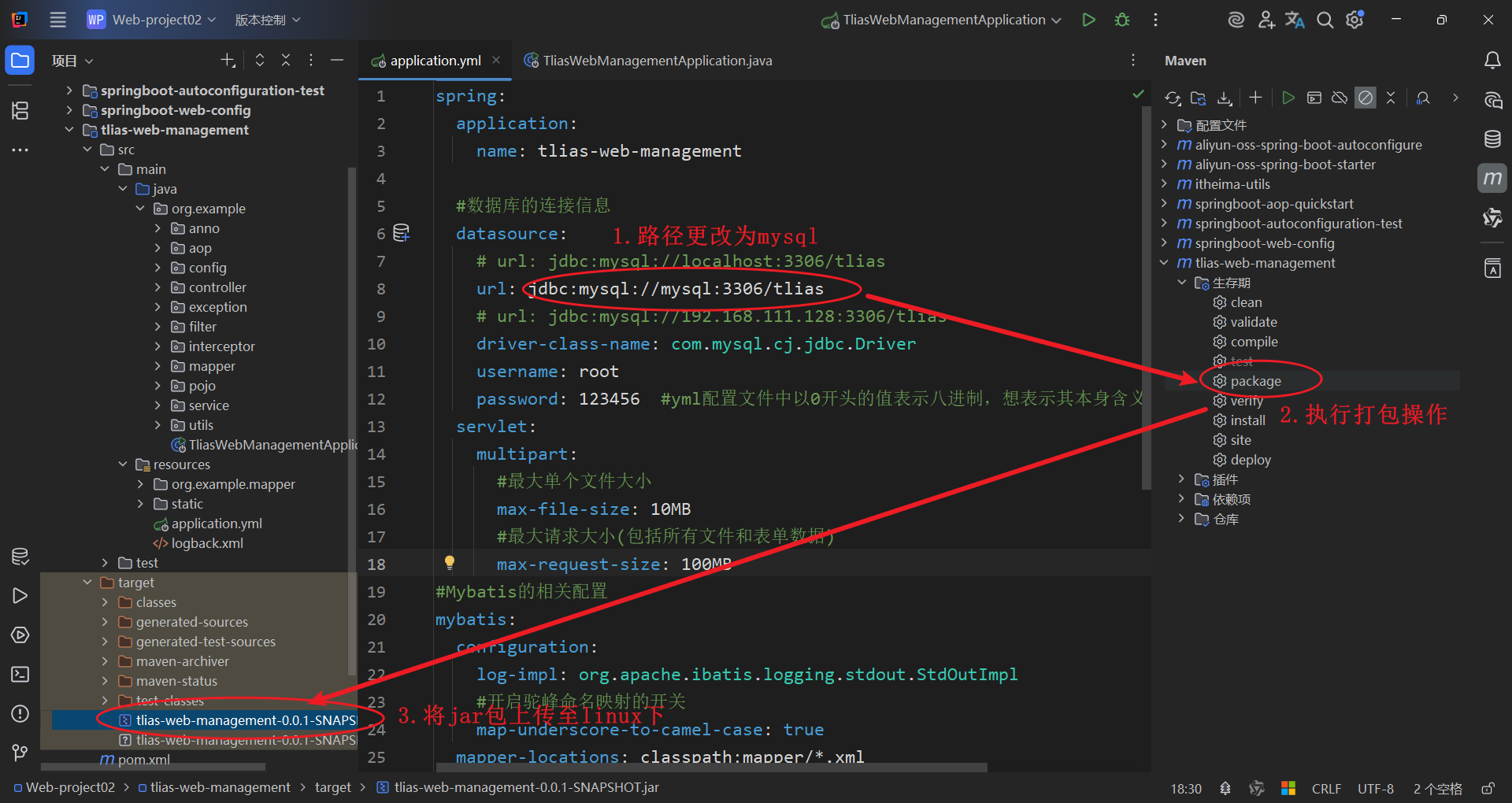Run the selected Maven build
The width and height of the screenshot is (1512, 803).
[1288, 98]
